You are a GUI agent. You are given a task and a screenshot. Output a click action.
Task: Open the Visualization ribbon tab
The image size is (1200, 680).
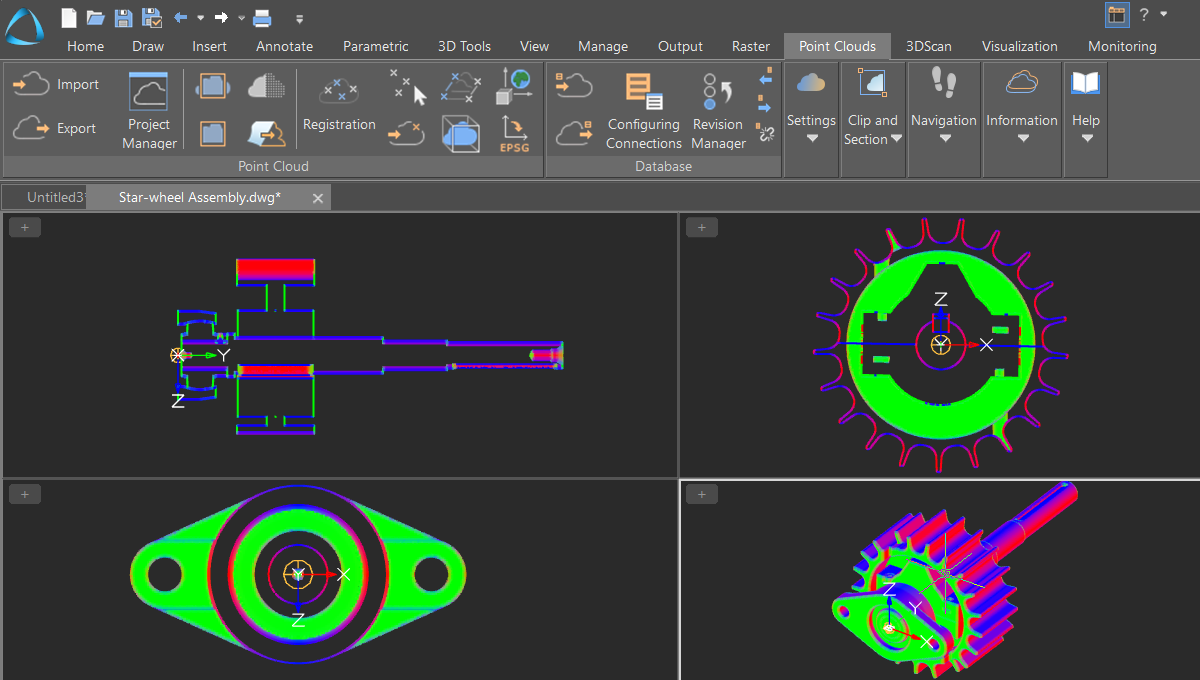[x=1019, y=46]
